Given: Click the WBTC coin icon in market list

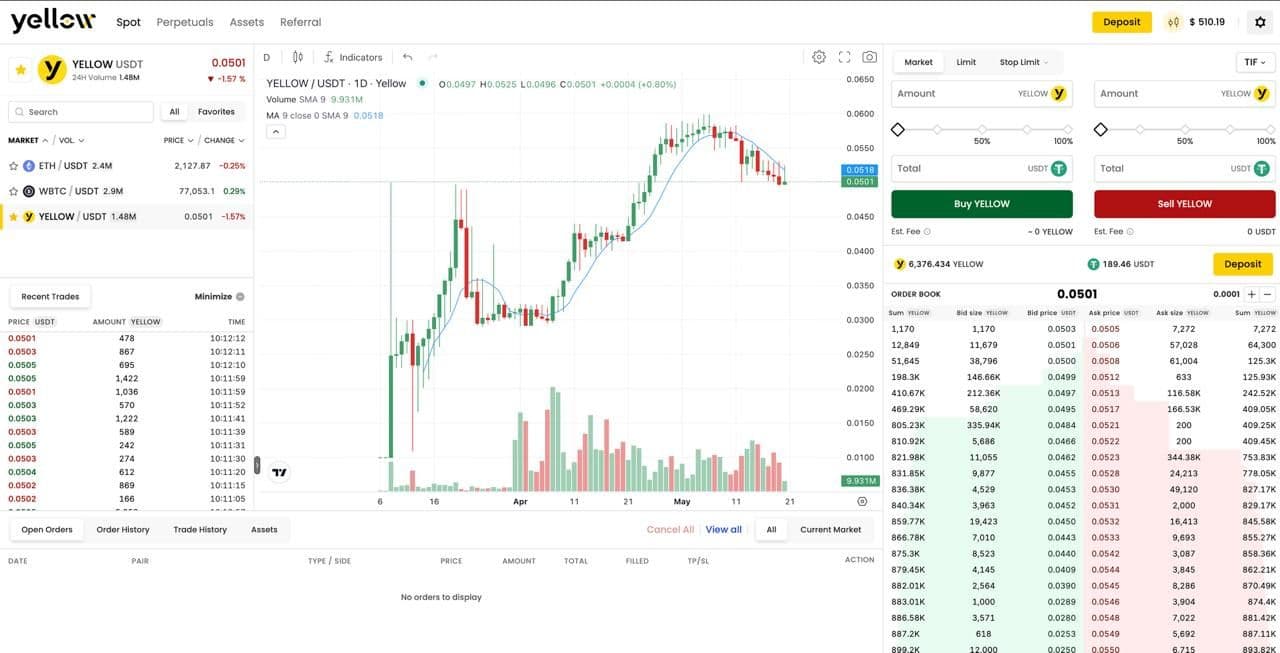Looking at the screenshot, I should pos(29,191).
